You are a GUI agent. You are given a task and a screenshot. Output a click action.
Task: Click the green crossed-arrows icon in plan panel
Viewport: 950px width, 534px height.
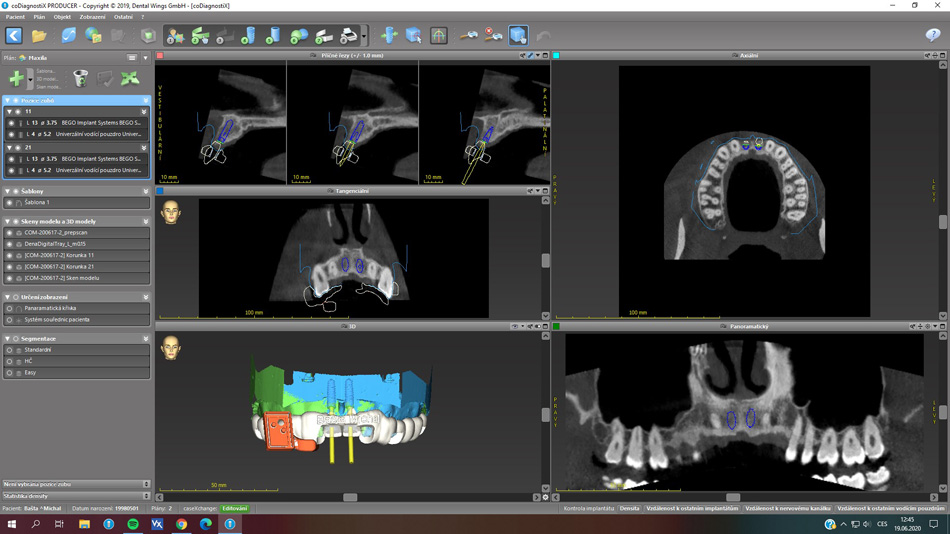pyautogui.click(x=130, y=78)
